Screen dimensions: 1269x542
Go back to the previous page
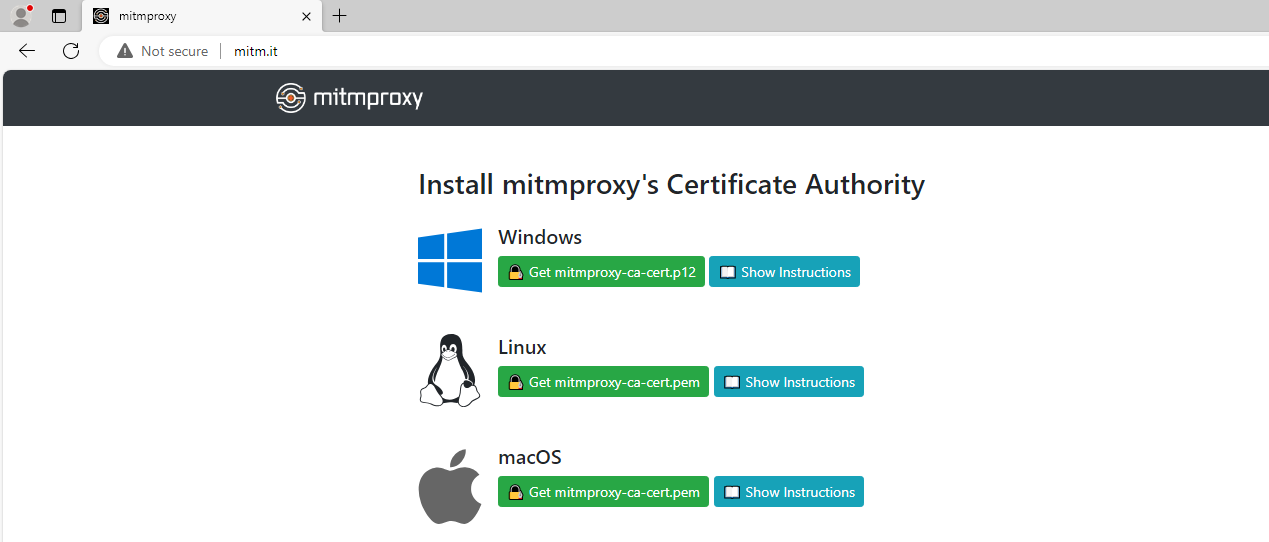(27, 51)
